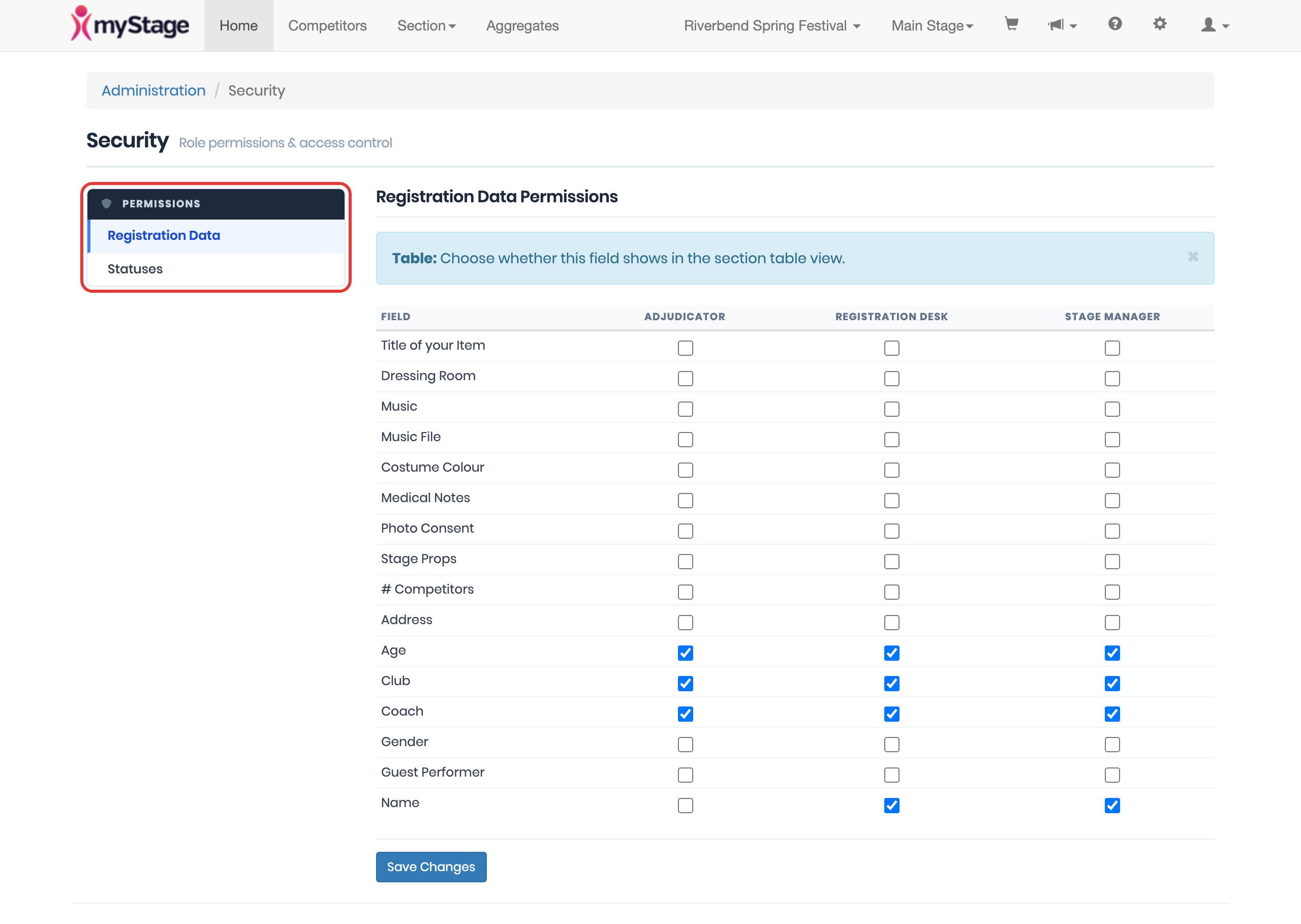1301x924 pixels.
Task: Select Registration Data in the permissions sidebar
Action: [x=216, y=235]
